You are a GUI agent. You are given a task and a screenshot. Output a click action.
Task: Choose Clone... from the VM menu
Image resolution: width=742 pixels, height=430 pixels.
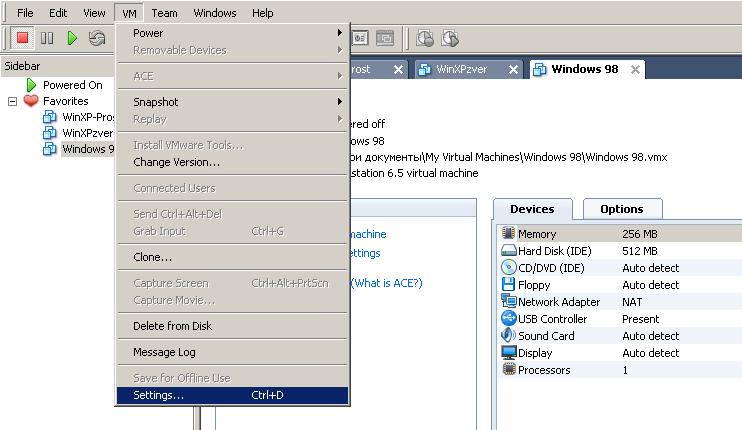point(232,257)
